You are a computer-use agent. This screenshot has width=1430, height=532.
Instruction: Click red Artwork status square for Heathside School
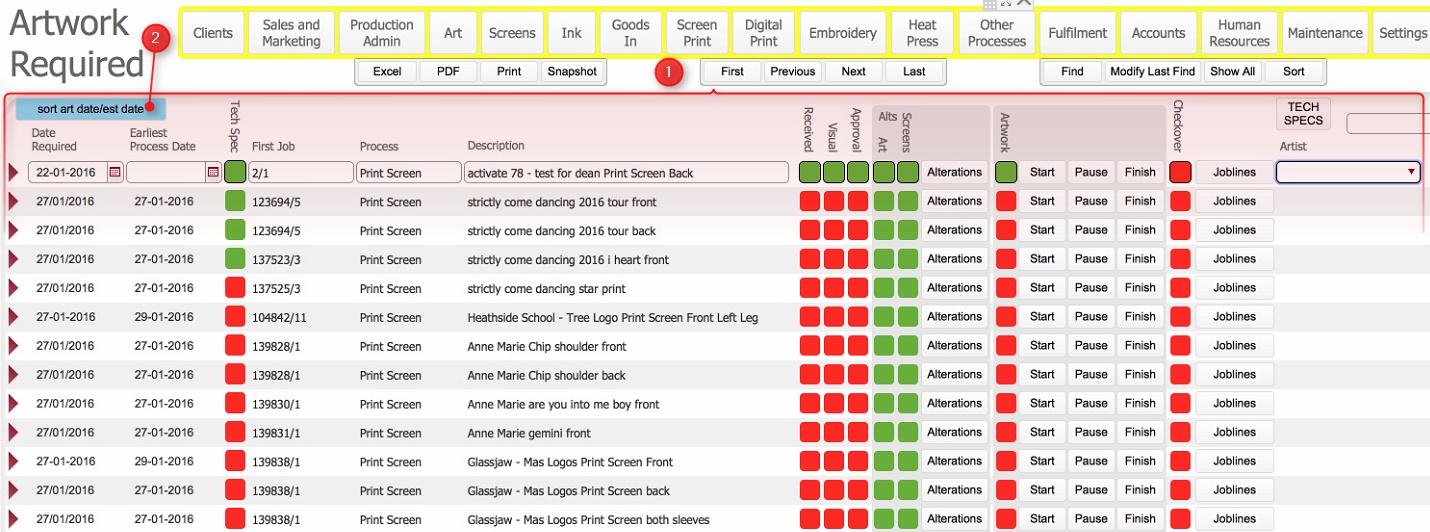pos(1006,317)
